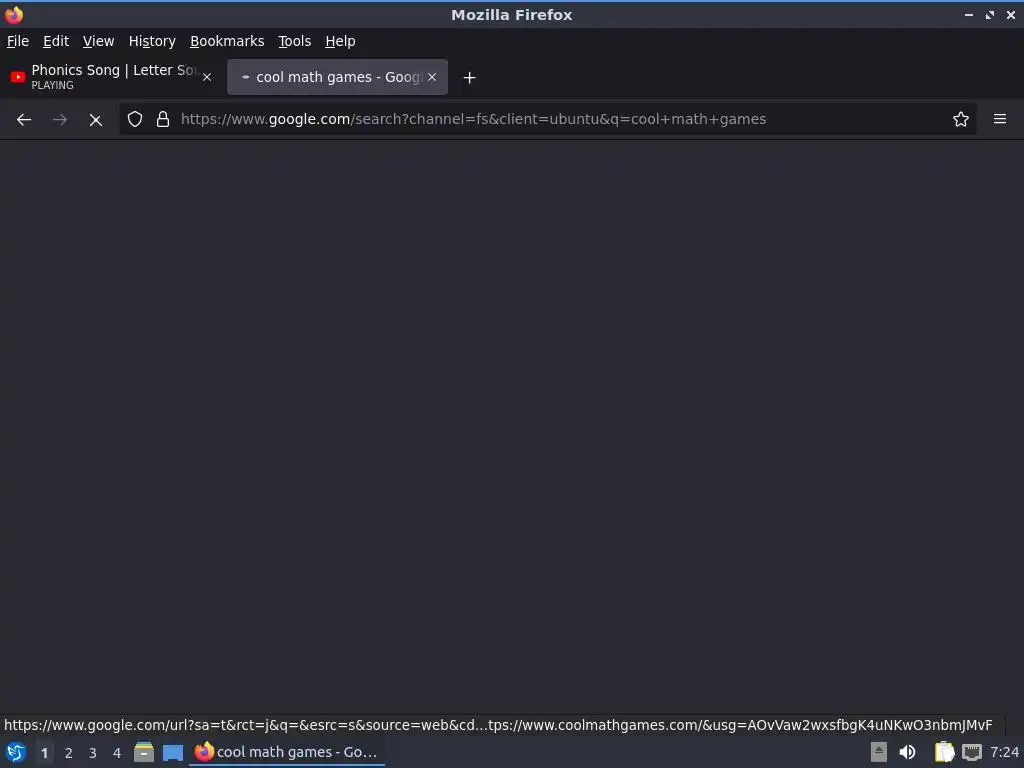Viewport: 1024px width, 768px height.
Task: Open the Help menu
Action: tap(340, 41)
